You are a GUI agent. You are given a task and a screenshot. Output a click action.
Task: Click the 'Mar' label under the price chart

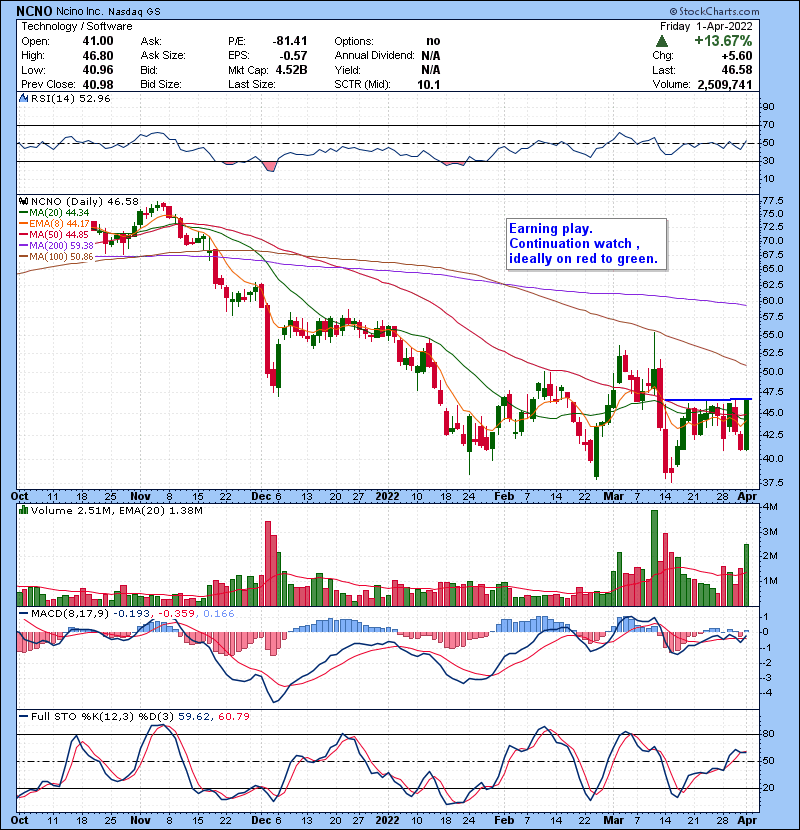tap(614, 497)
